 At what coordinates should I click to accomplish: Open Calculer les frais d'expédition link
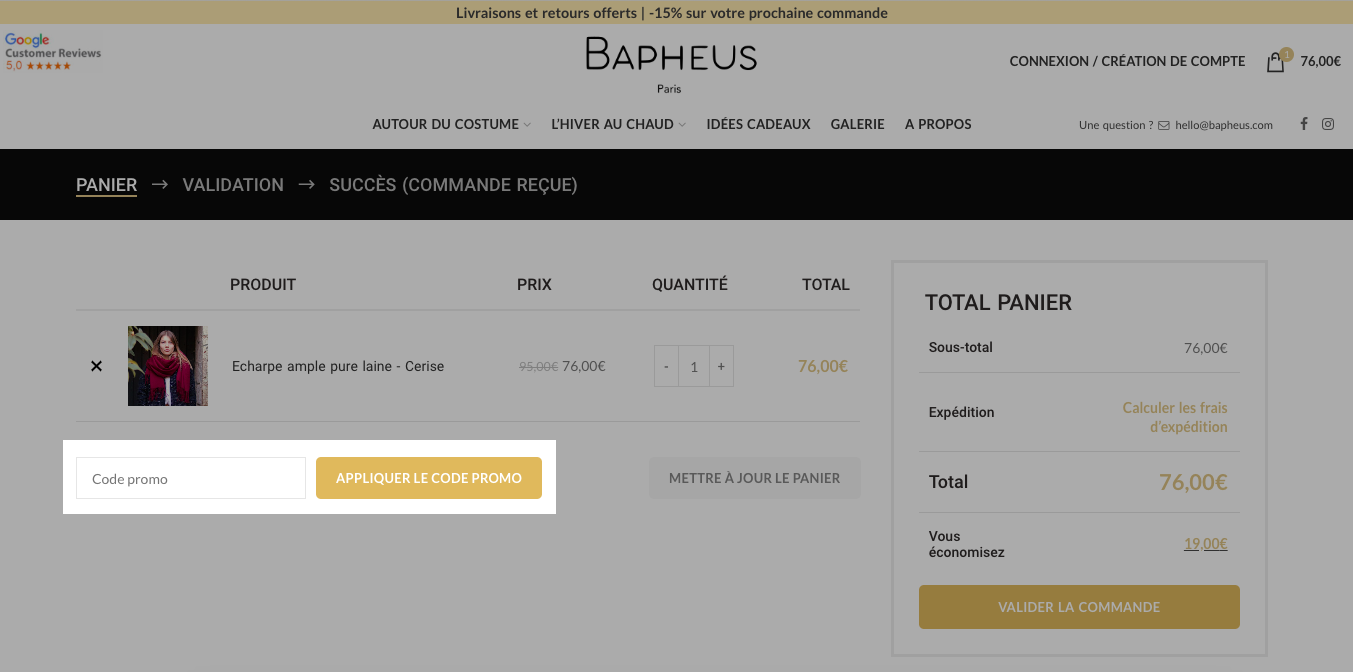(1175, 417)
